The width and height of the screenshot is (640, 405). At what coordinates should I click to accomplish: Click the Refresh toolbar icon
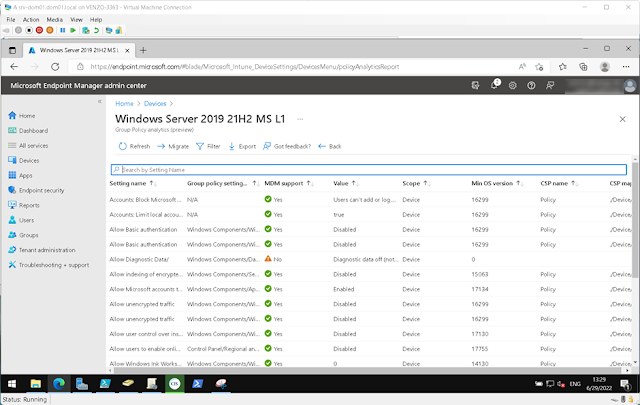point(122,146)
